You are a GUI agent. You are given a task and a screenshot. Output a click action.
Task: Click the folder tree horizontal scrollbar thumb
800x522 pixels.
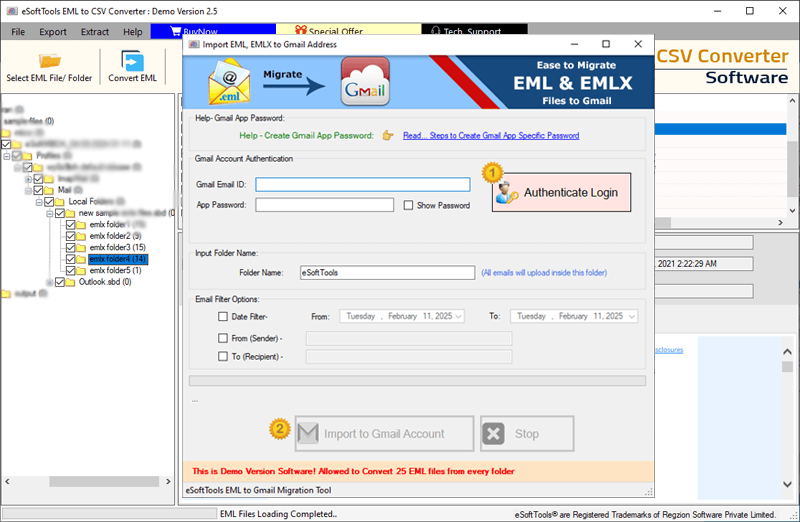(104, 481)
